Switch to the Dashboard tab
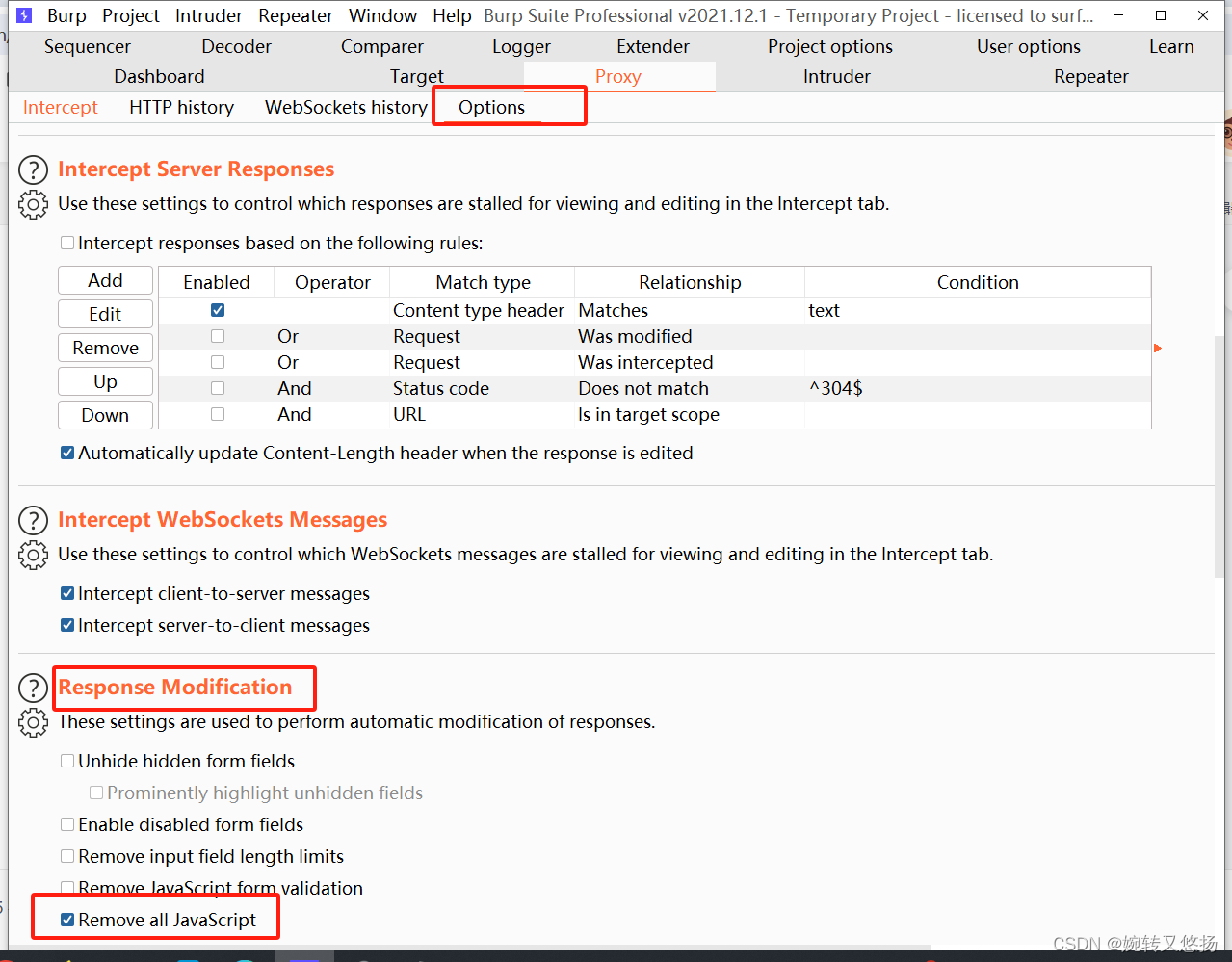 (159, 76)
